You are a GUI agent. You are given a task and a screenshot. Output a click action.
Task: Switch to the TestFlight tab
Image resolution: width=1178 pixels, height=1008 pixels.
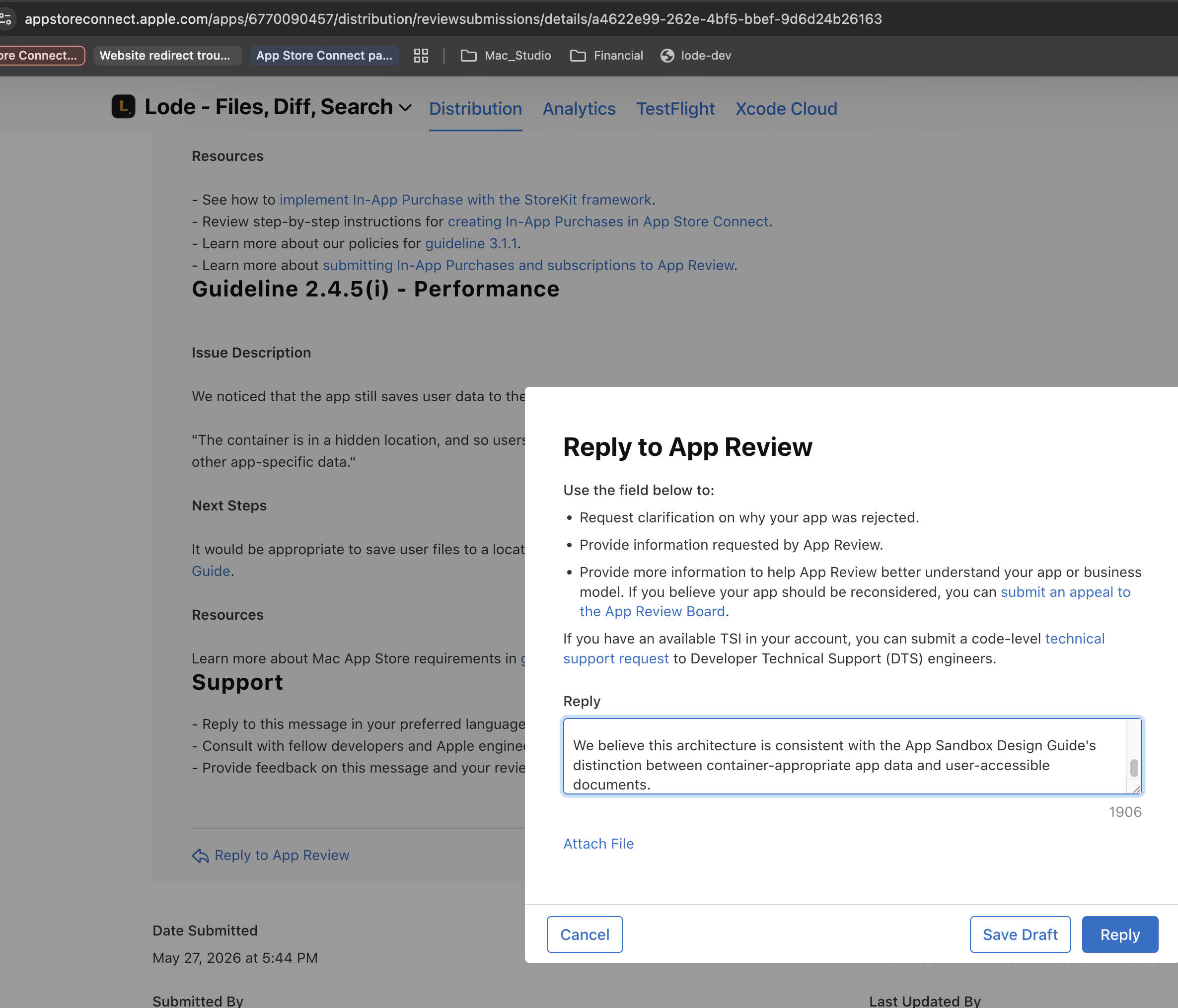coord(675,109)
